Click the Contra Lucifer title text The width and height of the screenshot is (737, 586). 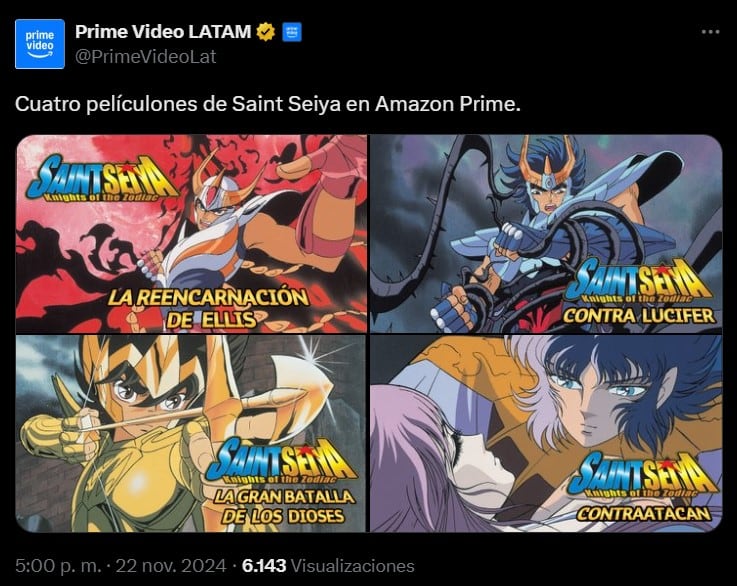point(639,315)
